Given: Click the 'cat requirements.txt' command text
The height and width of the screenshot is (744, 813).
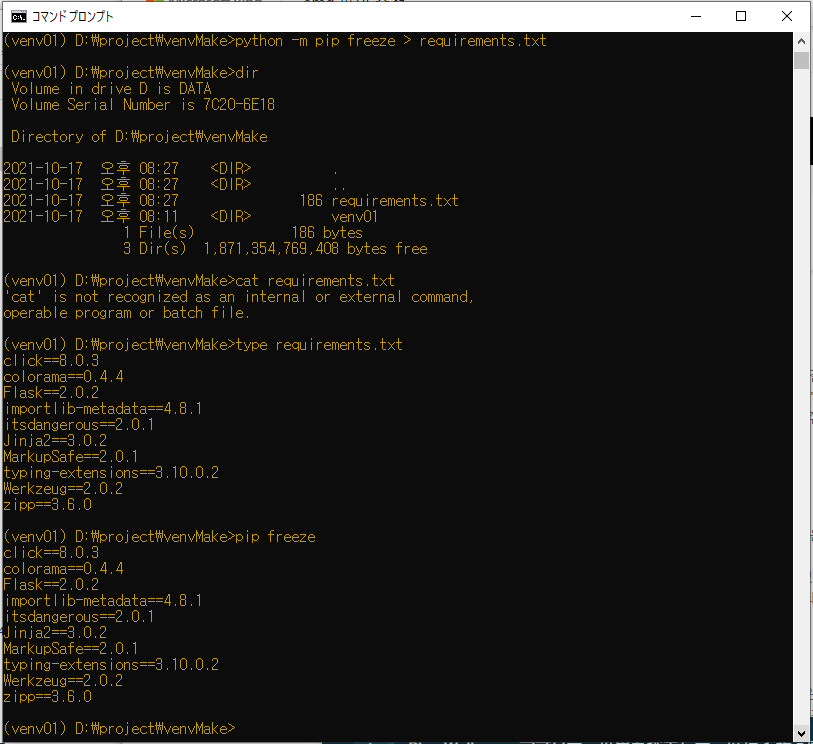Looking at the screenshot, I should 315,281.
